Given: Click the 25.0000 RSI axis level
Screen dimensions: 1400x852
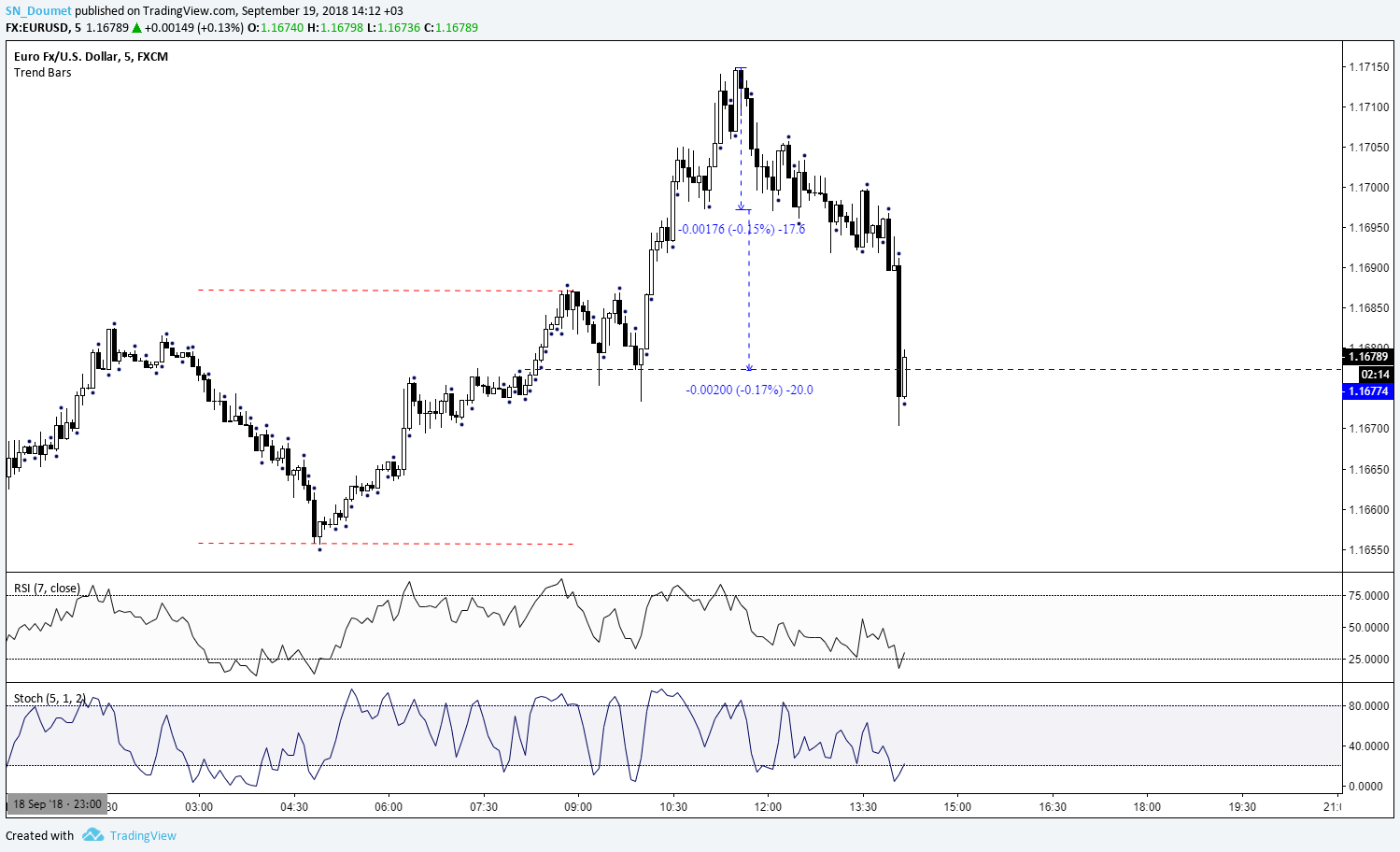Looking at the screenshot, I should pyautogui.click(x=1368, y=660).
